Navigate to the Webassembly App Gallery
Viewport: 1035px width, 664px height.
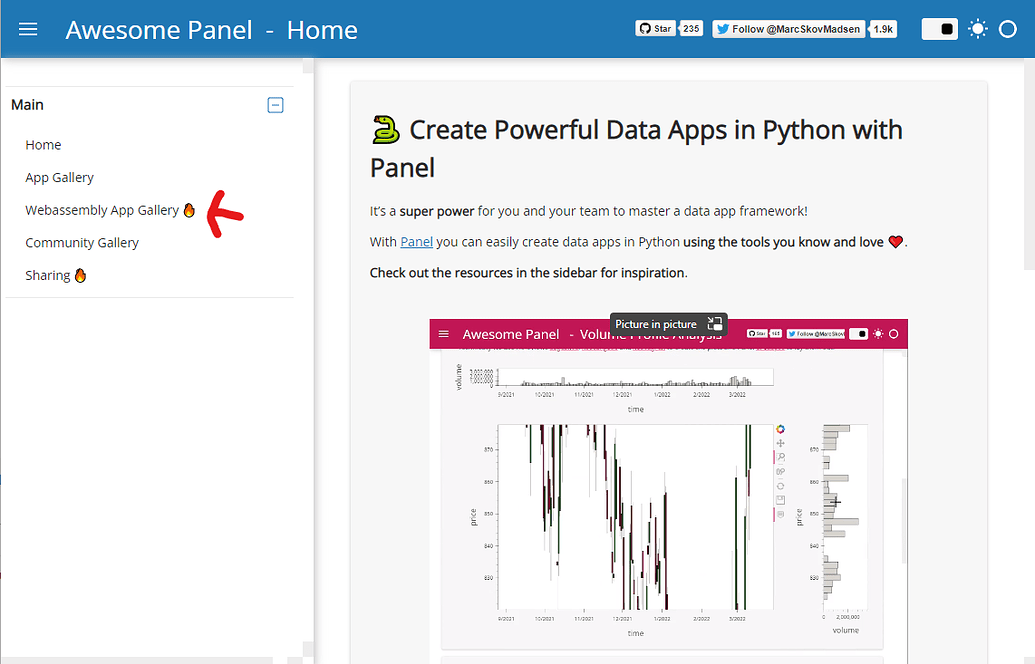(101, 210)
